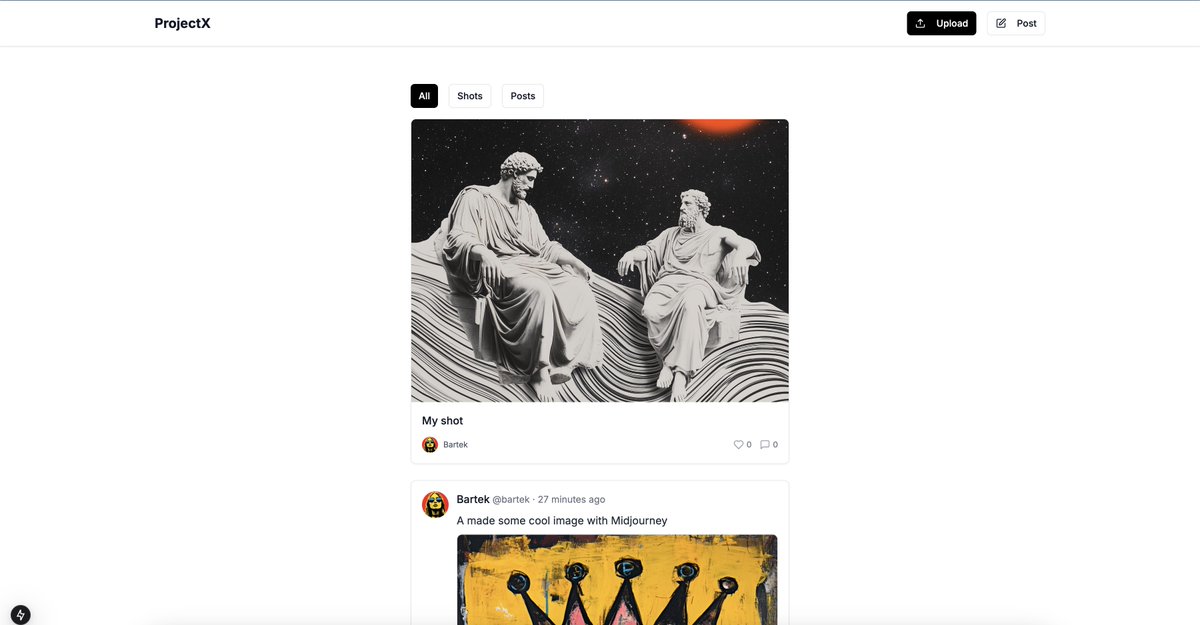Click the lightning bolt dev indicator icon
1200x625 pixels.
point(20,615)
